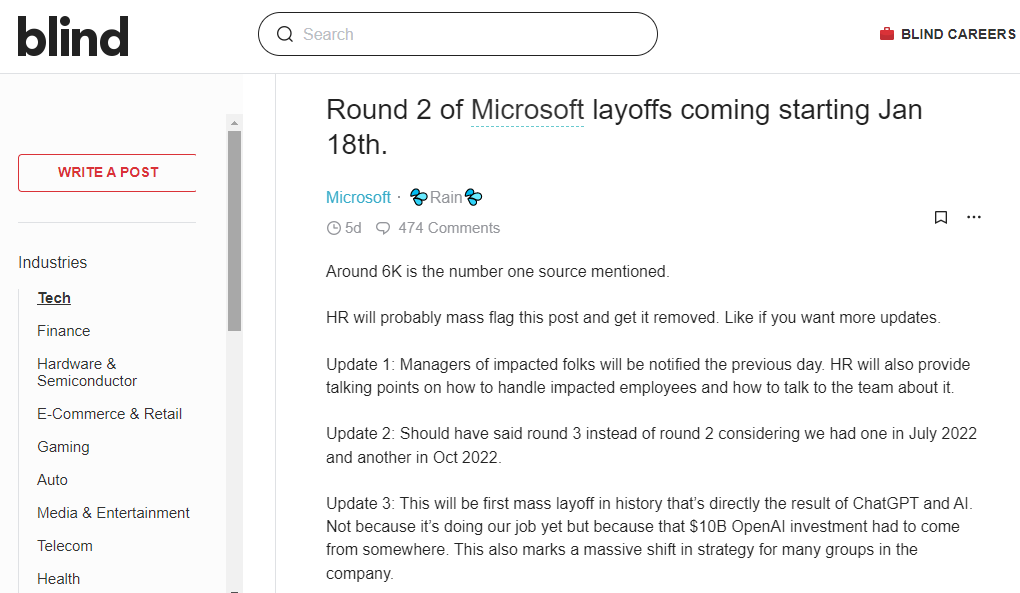Open Hardware & Semiconductor industry

coord(87,372)
